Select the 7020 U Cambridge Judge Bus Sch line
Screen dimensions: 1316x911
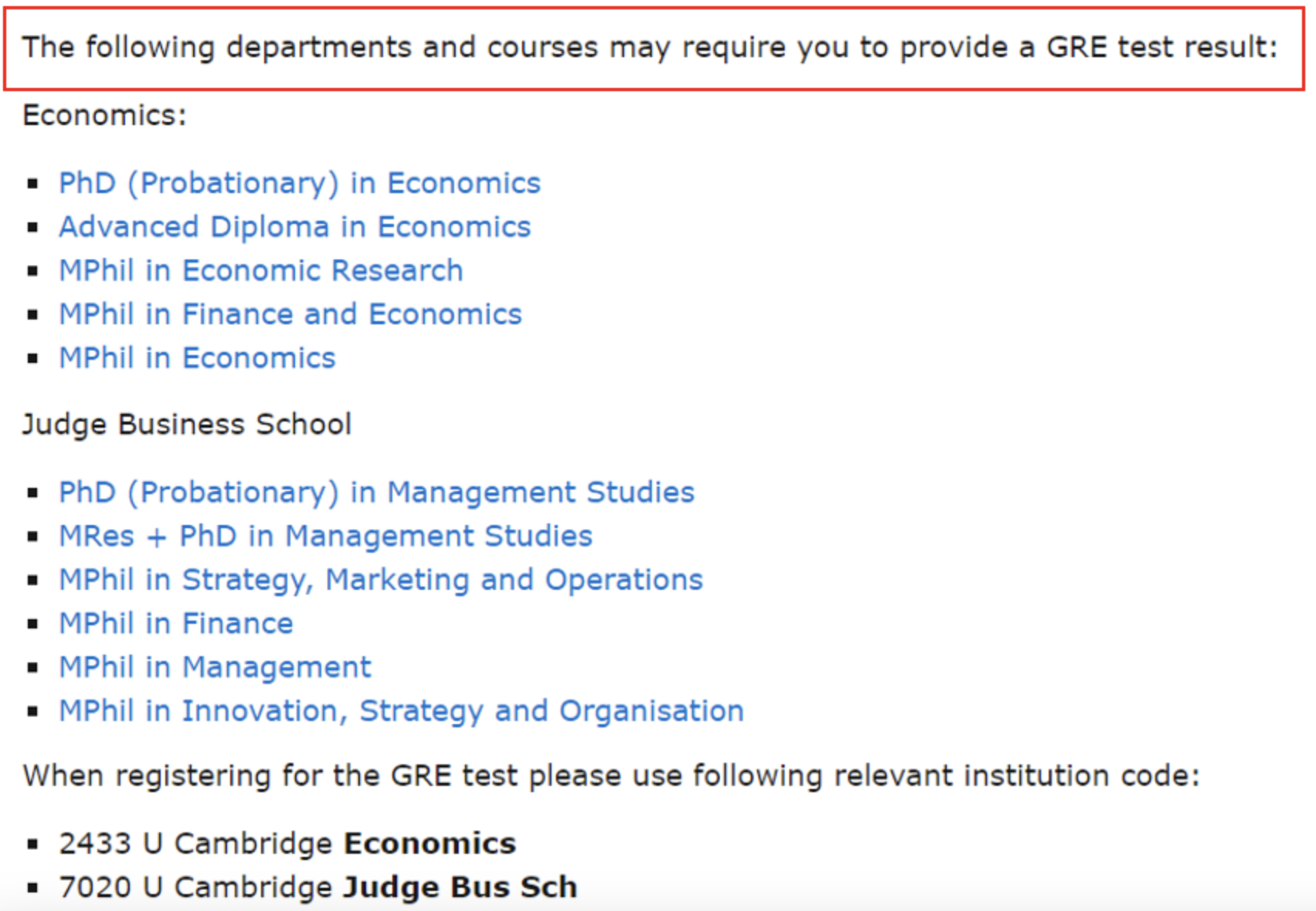pos(318,888)
